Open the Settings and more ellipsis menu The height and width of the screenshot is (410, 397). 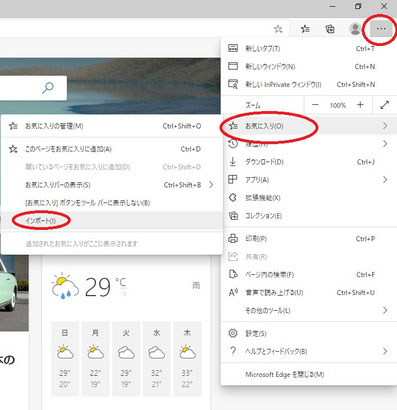coord(381,29)
